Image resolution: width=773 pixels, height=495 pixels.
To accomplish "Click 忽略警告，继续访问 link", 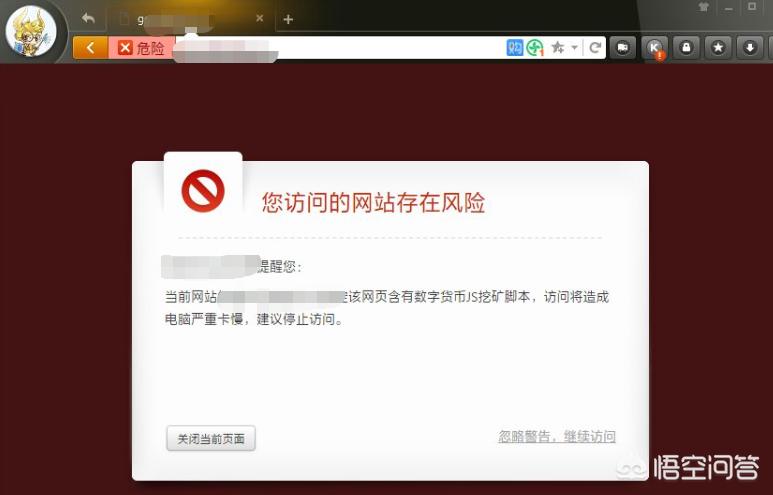I will coord(557,437).
